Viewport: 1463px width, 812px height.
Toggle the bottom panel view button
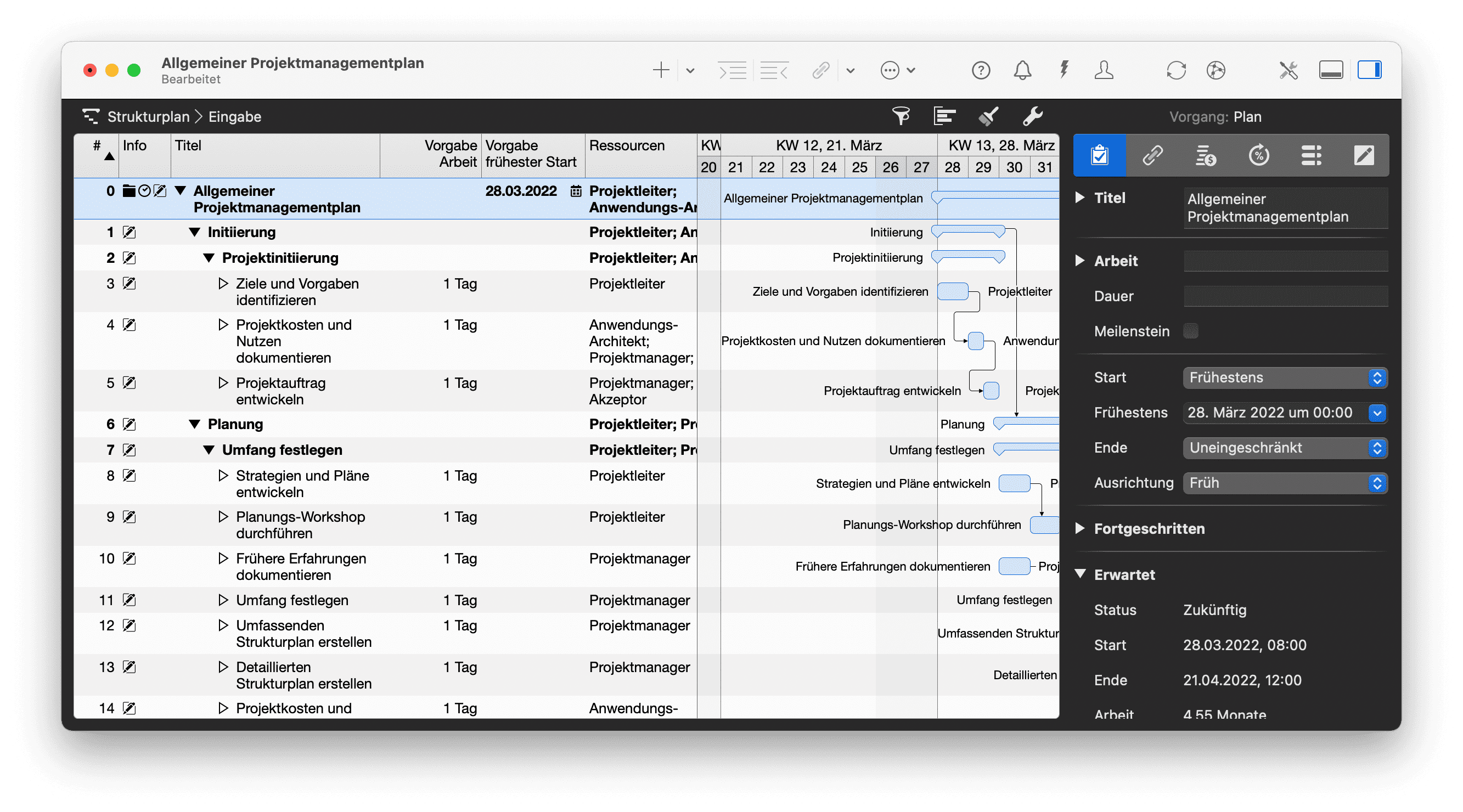click(1331, 70)
